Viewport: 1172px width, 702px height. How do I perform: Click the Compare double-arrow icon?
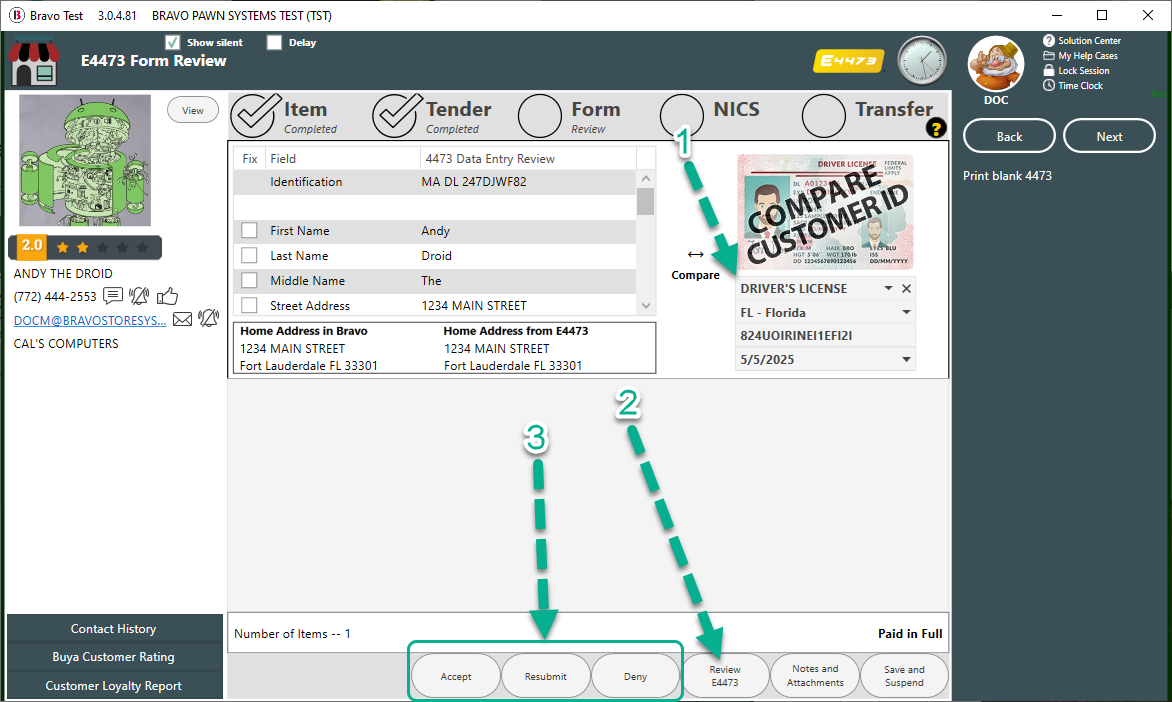coord(695,255)
